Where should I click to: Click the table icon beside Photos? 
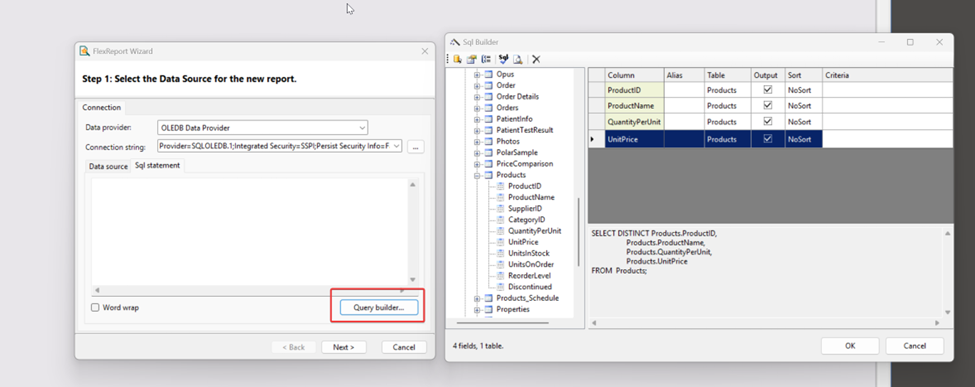(488, 141)
